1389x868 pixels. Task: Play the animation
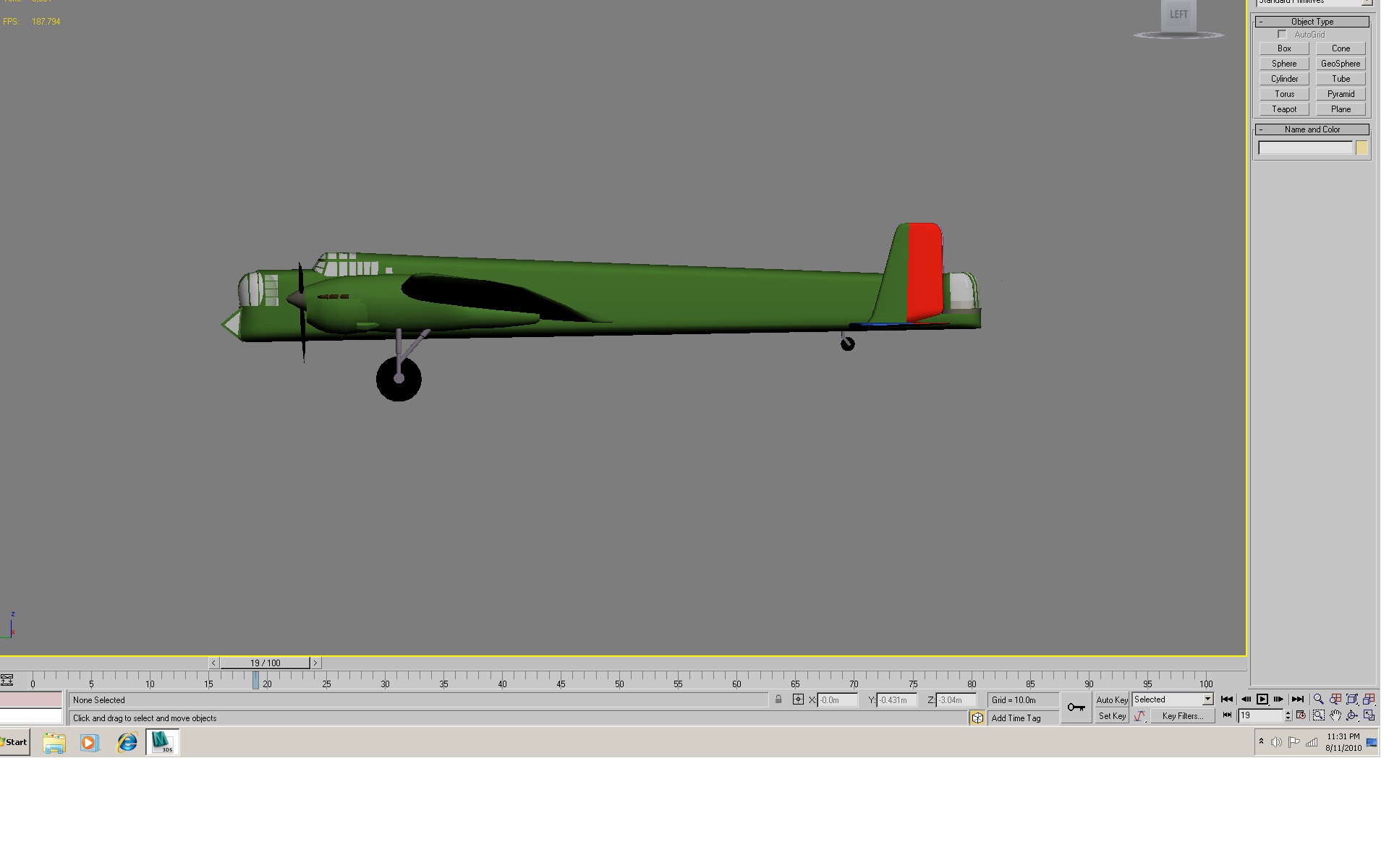pyautogui.click(x=1262, y=699)
